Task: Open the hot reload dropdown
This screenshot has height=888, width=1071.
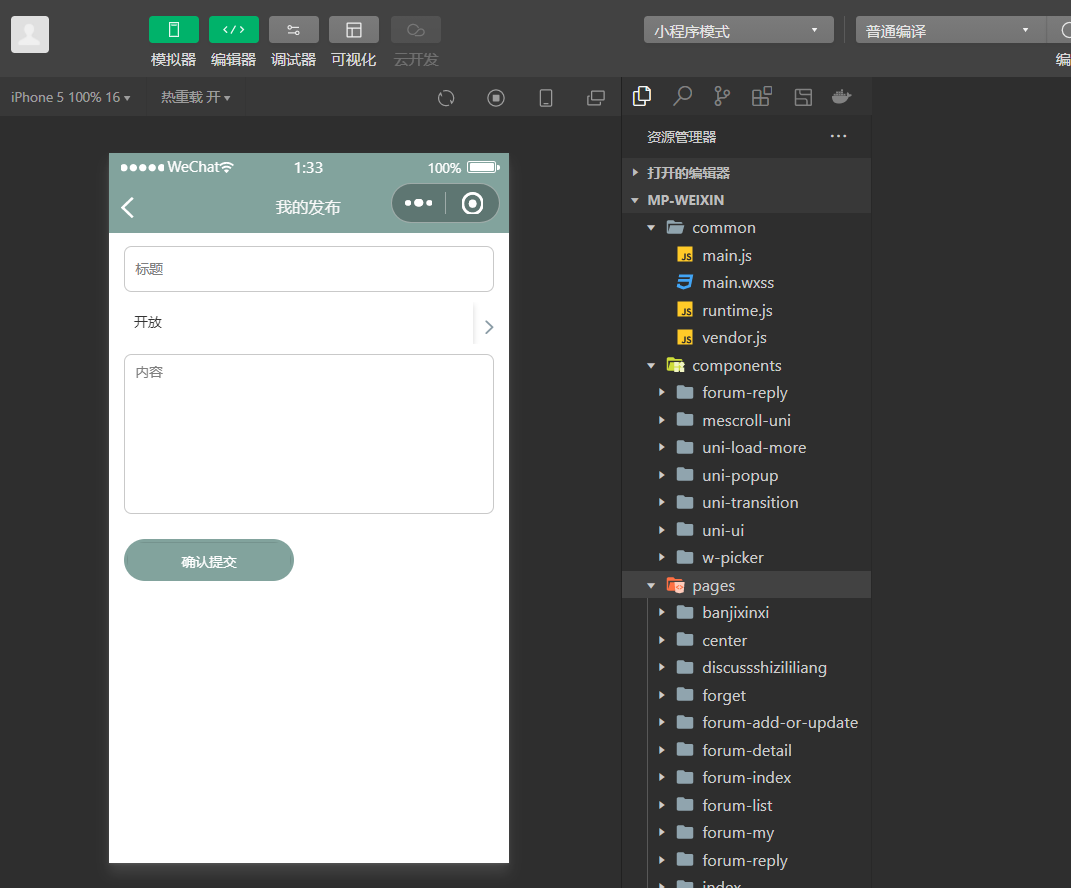Action: tap(195, 98)
